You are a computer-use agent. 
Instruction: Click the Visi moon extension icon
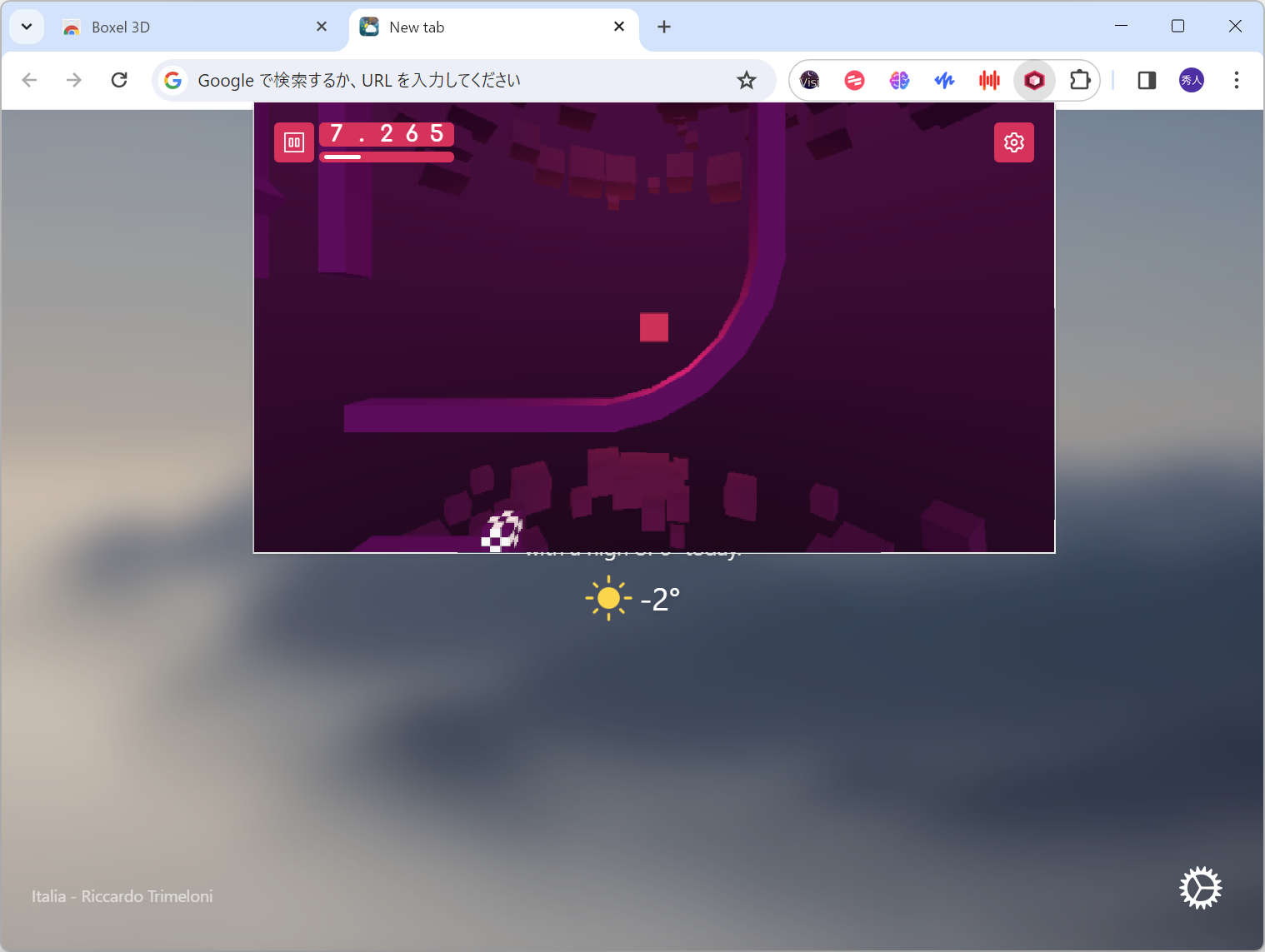pyautogui.click(x=809, y=80)
